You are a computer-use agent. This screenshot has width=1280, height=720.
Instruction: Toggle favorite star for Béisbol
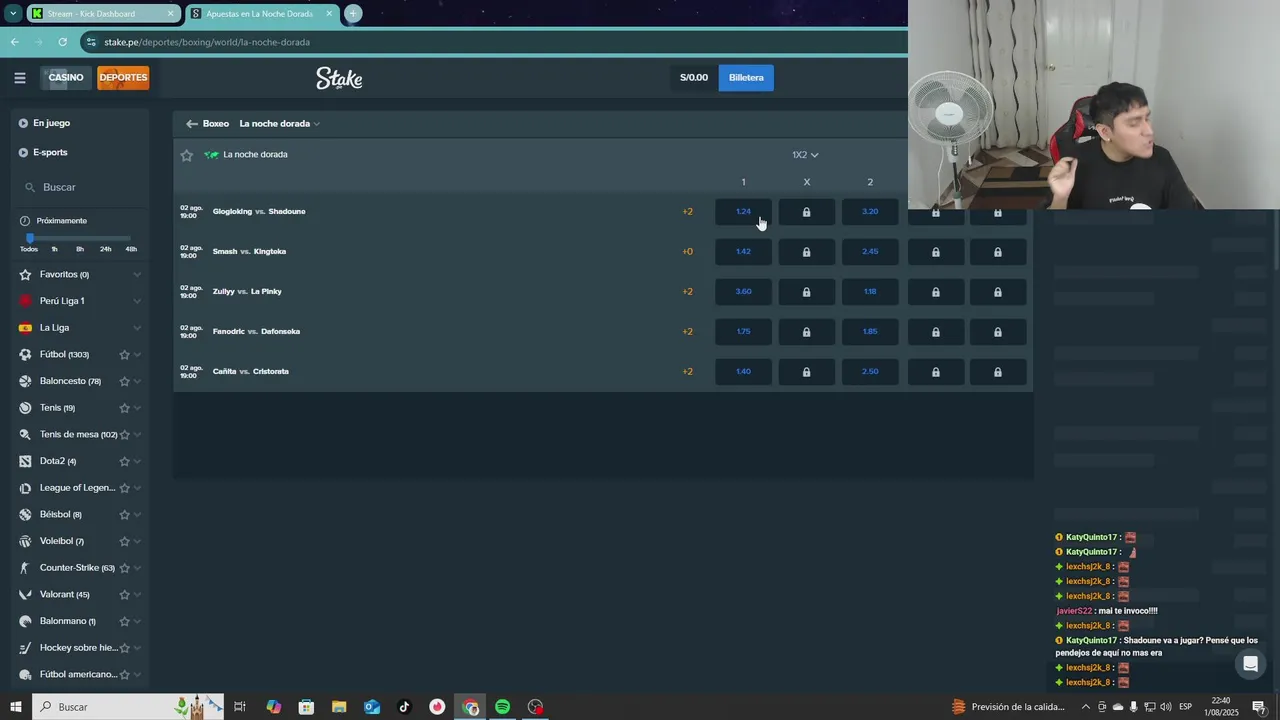pyautogui.click(x=125, y=514)
